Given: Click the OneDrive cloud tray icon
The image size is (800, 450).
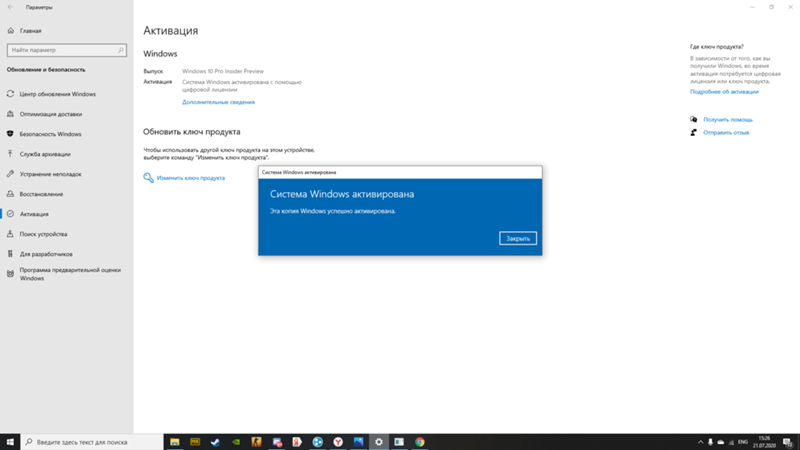Looking at the screenshot, I should click(720, 442).
